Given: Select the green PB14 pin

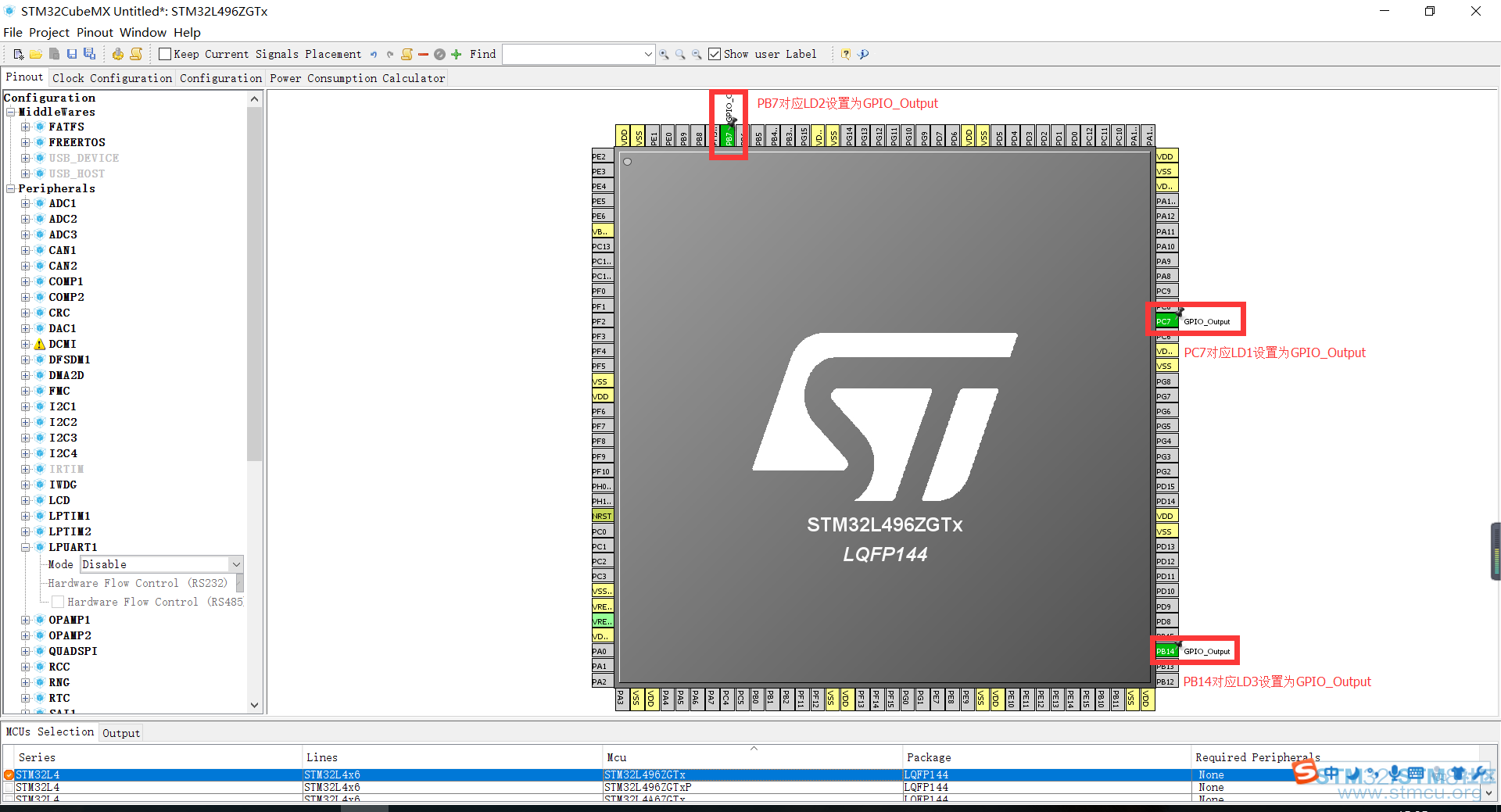Looking at the screenshot, I should [x=1165, y=651].
